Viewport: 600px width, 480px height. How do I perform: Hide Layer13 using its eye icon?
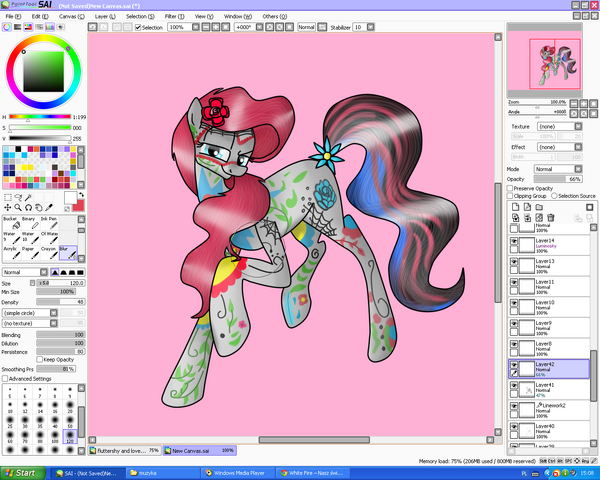pos(514,262)
